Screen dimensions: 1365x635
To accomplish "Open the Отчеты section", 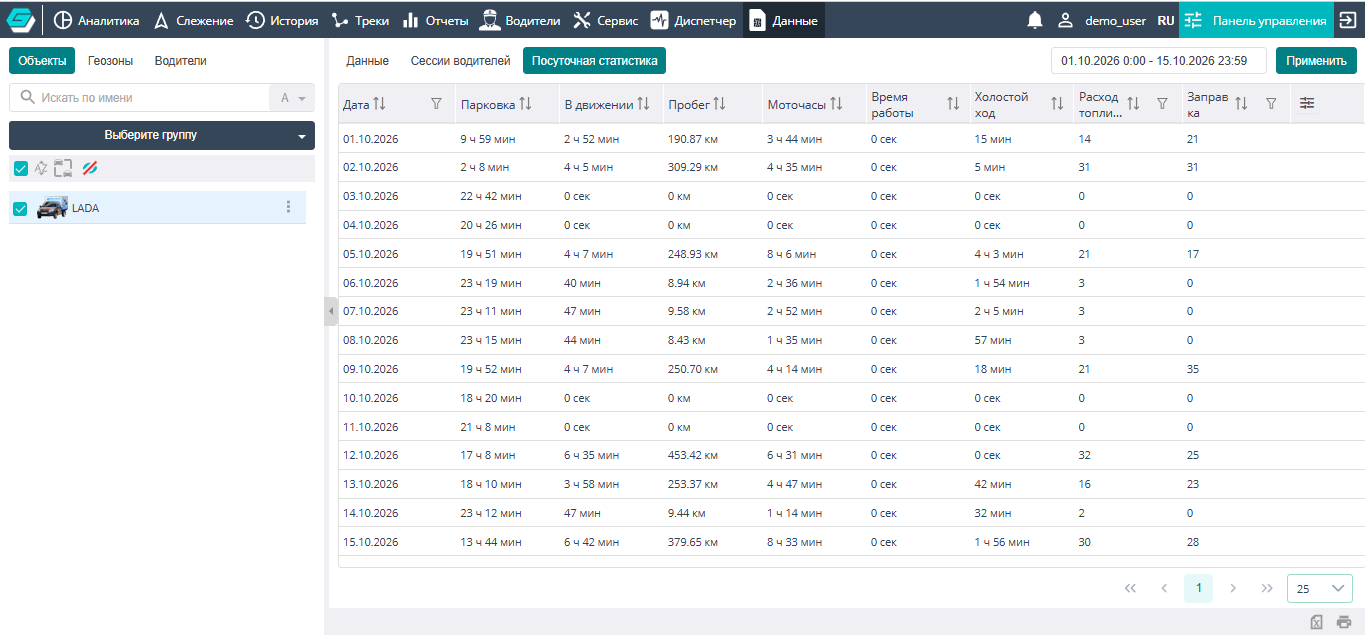I will coord(435,20).
